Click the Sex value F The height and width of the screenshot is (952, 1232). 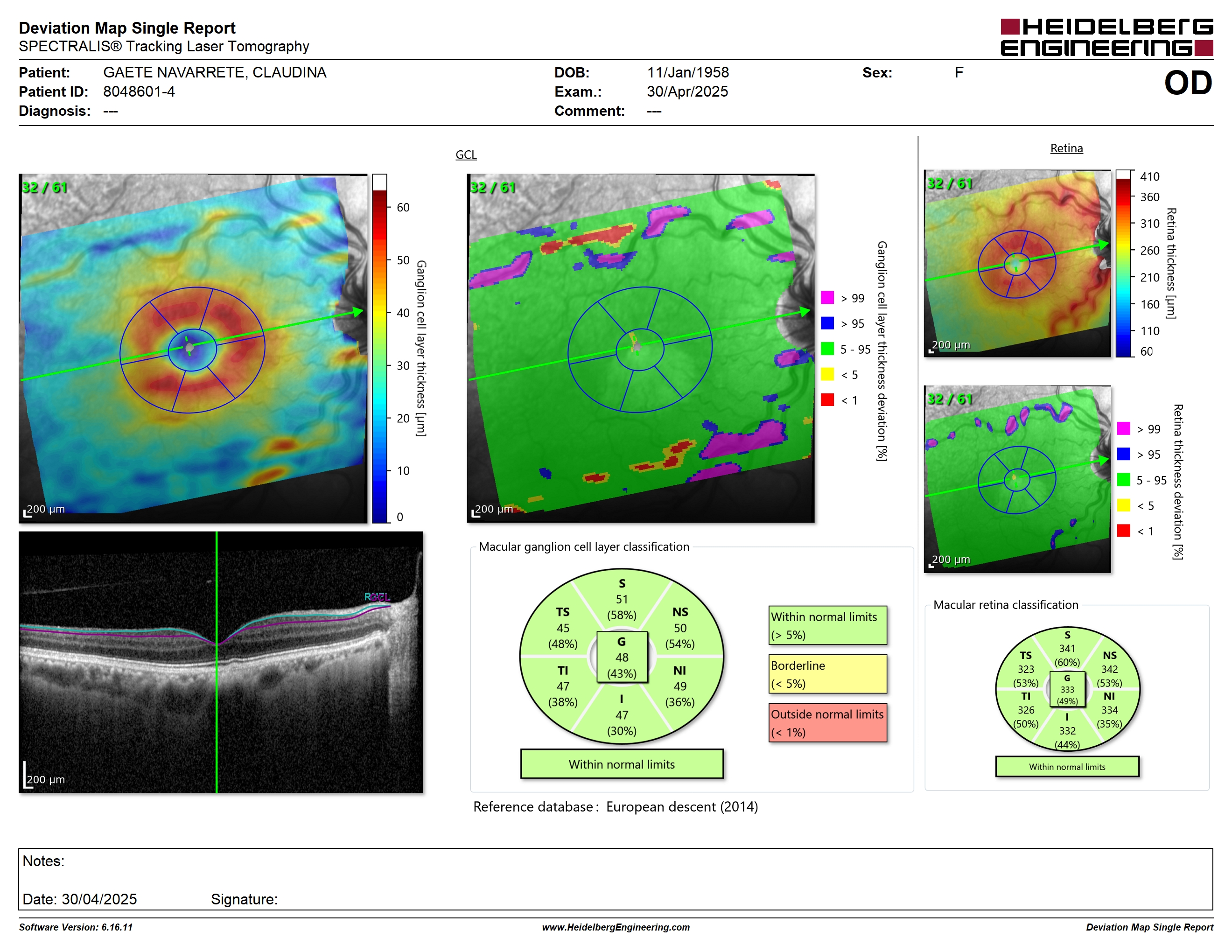(959, 72)
